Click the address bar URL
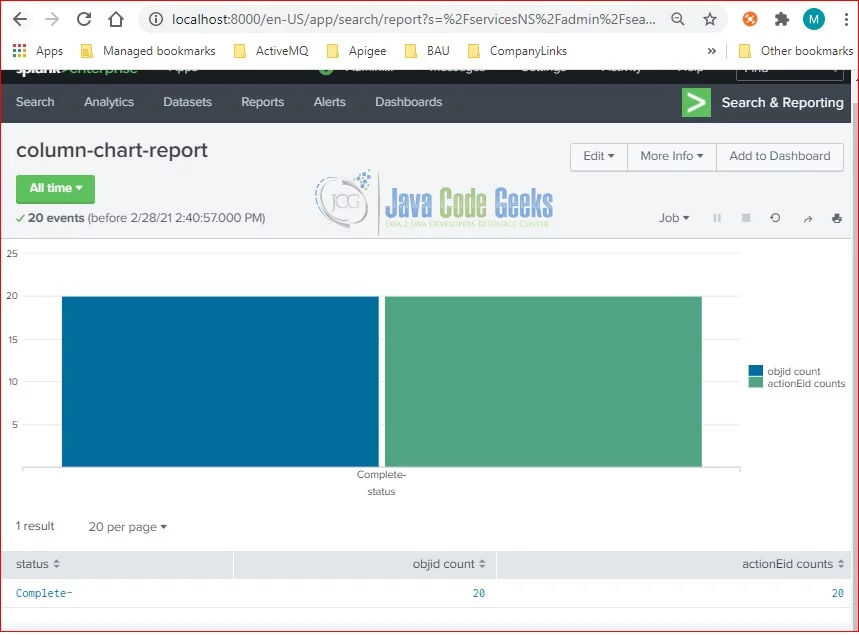 point(414,20)
